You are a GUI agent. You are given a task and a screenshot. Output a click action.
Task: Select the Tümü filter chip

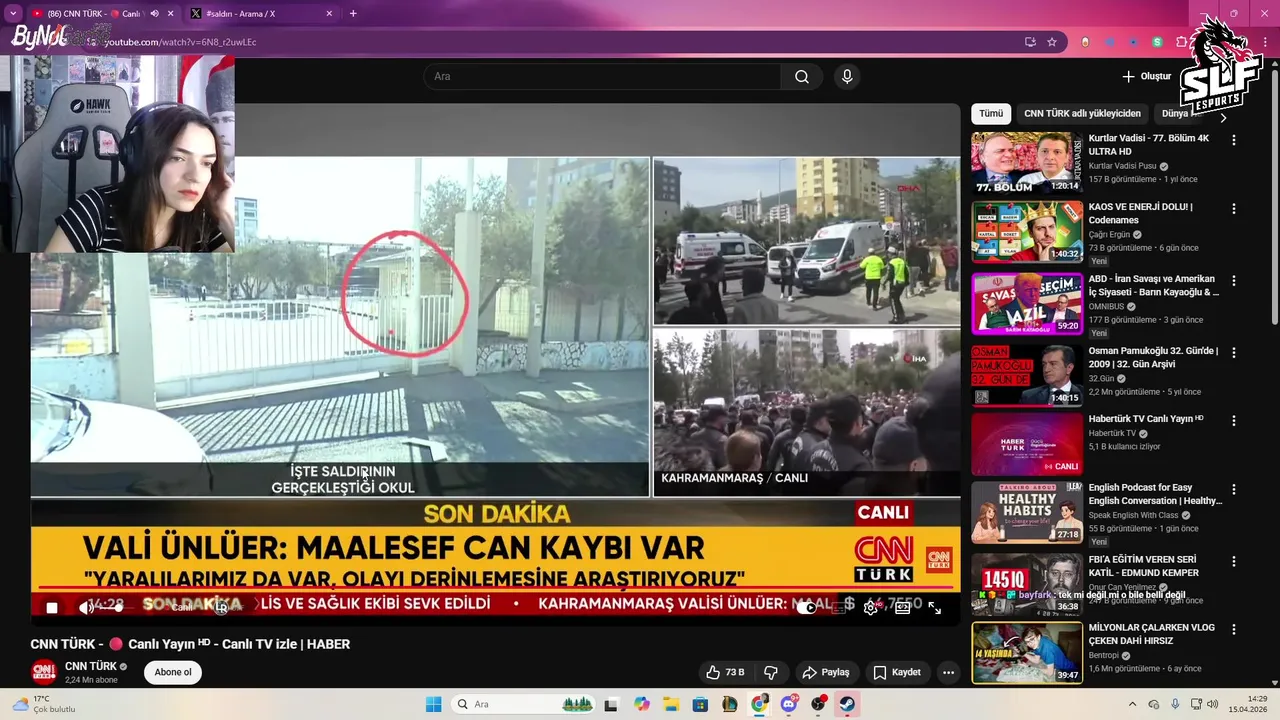tap(991, 114)
